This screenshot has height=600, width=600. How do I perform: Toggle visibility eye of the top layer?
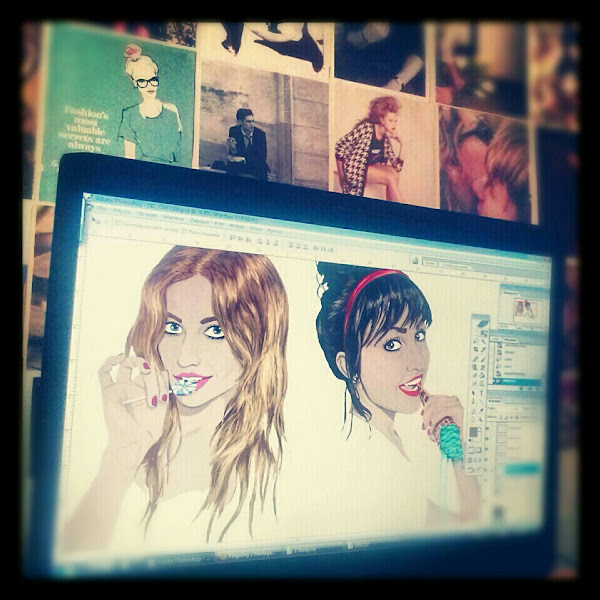pos(487,428)
